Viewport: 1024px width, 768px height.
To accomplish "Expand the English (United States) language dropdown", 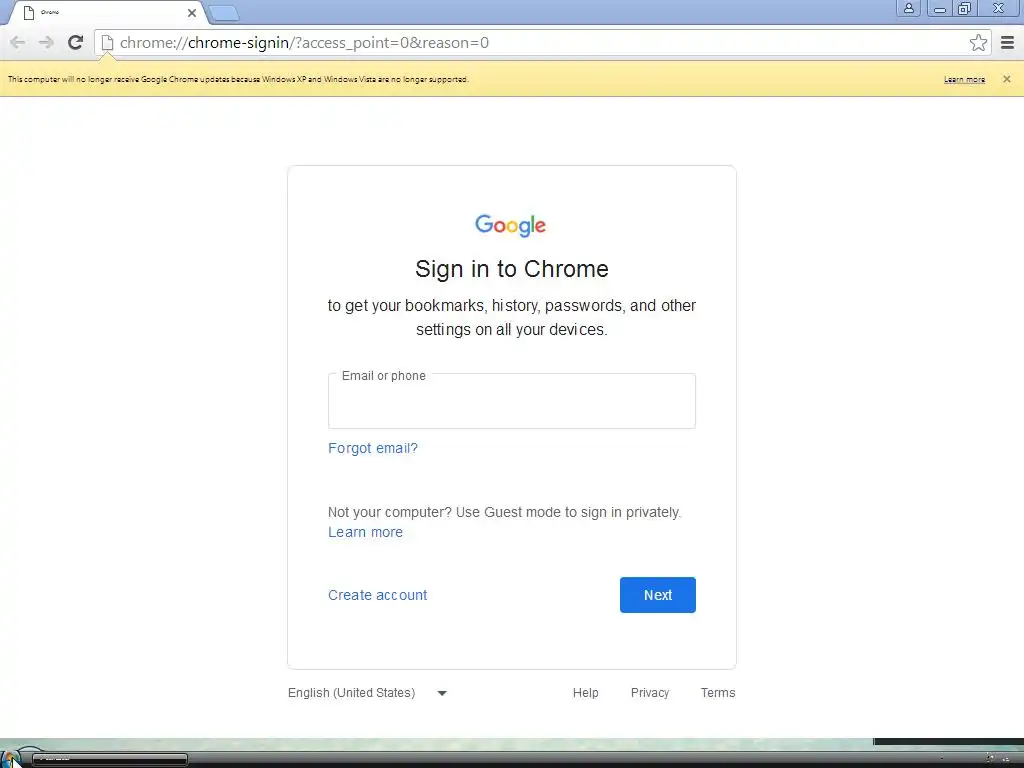I will (368, 693).
